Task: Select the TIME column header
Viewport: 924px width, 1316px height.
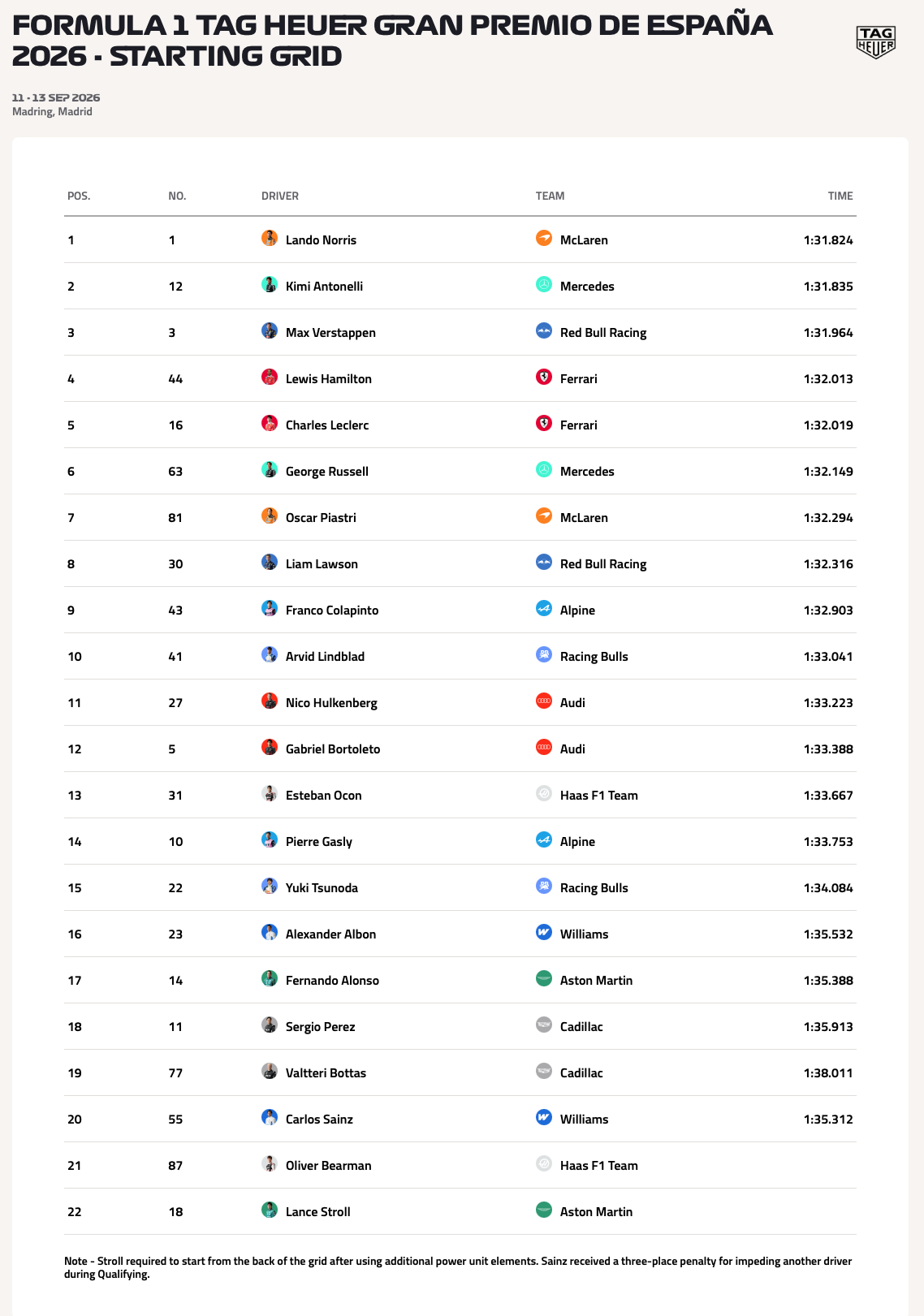Action: [840, 196]
